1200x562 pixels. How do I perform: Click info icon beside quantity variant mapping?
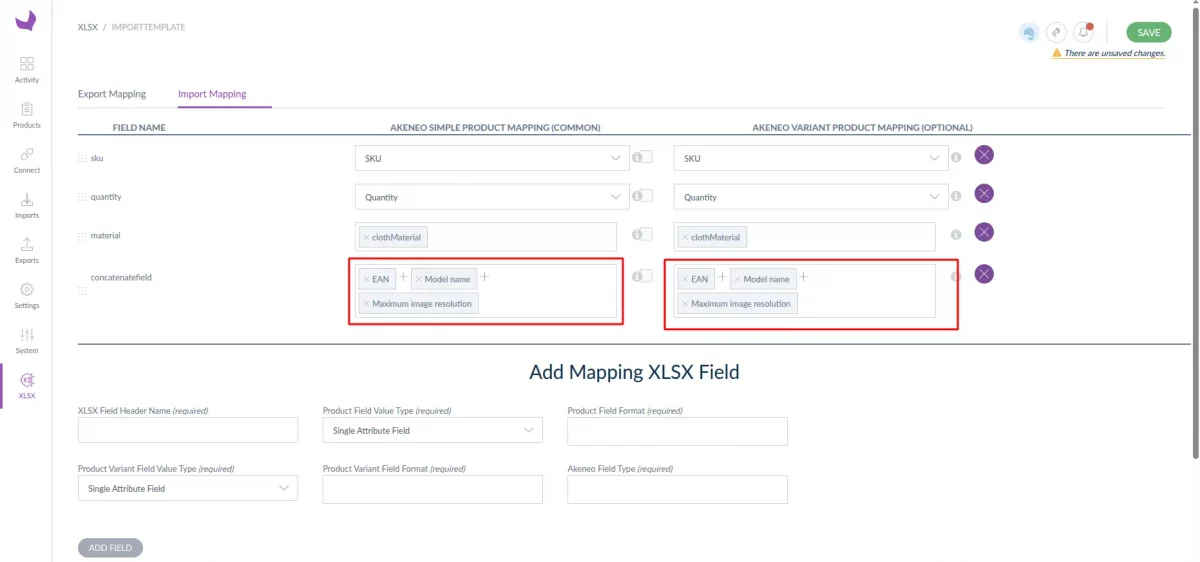(x=956, y=196)
